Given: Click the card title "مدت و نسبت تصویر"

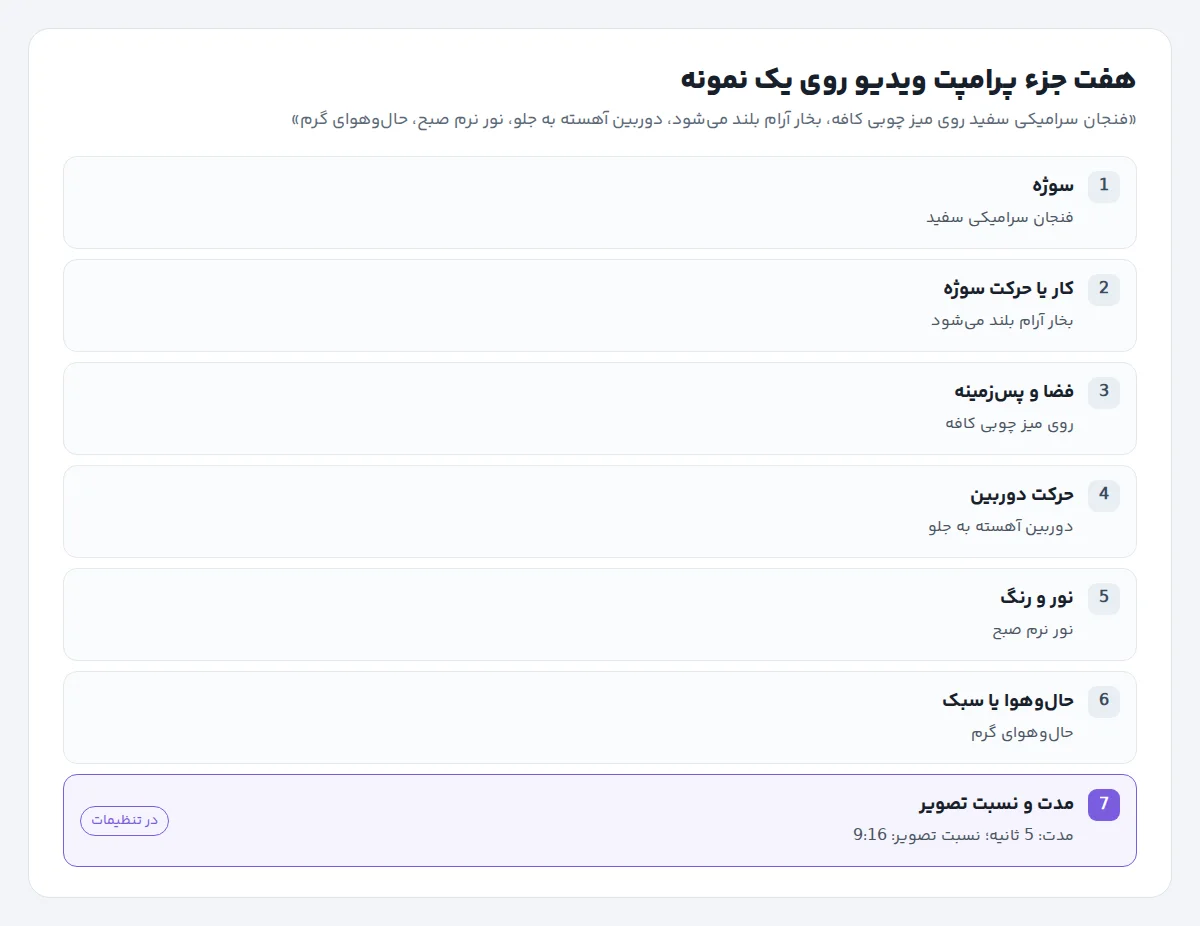Looking at the screenshot, I should (997, 804).
